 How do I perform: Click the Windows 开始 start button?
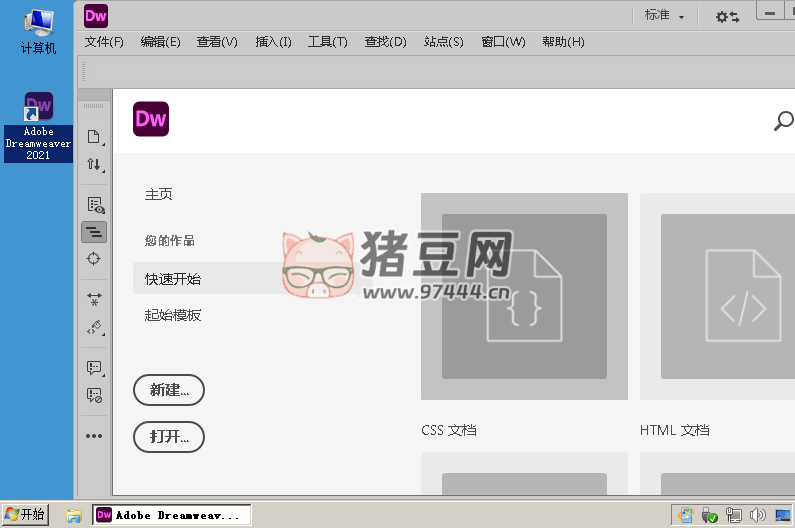pyautogui.click(x=25, y=515)
